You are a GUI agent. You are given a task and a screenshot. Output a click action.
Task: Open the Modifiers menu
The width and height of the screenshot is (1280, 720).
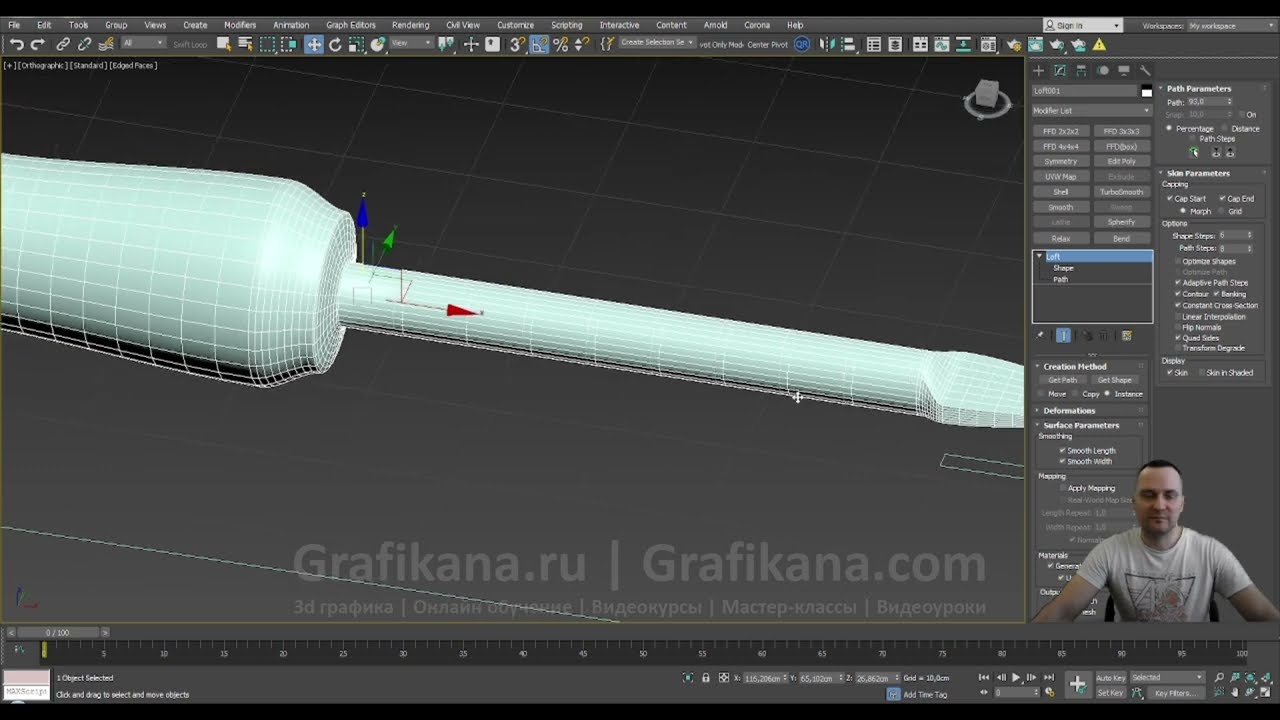point(240,25)
